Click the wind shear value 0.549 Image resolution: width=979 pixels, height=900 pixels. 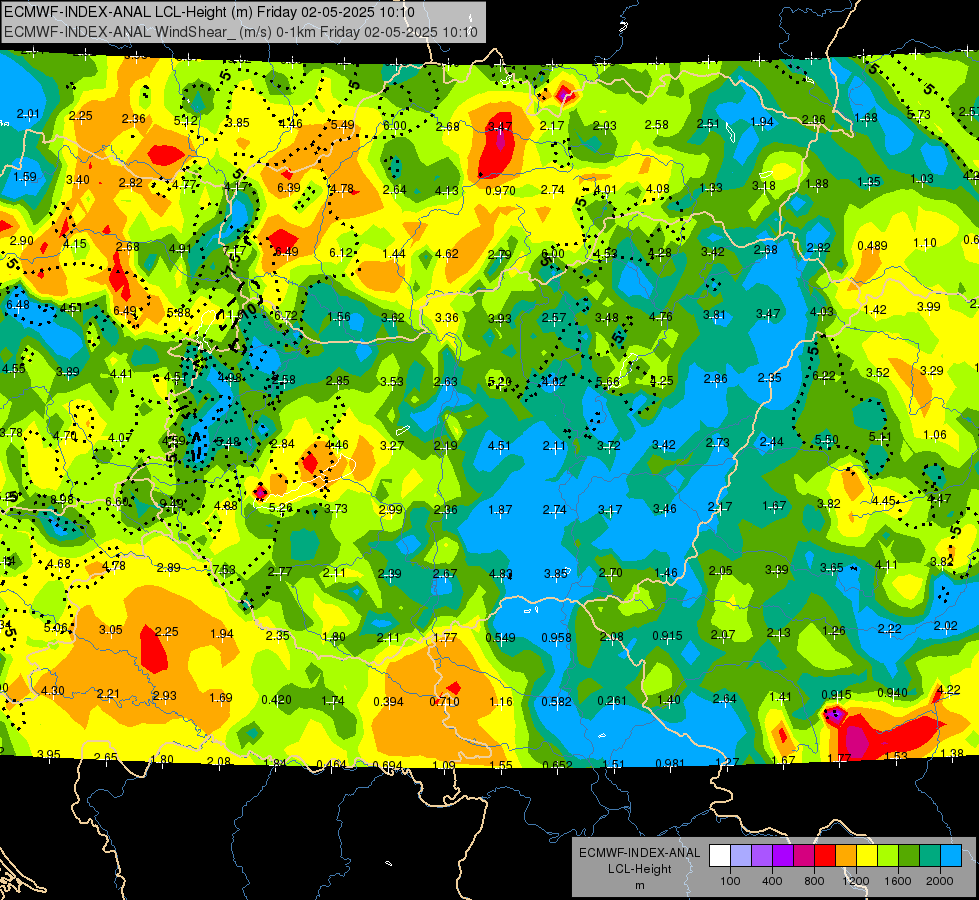point(501,638)
